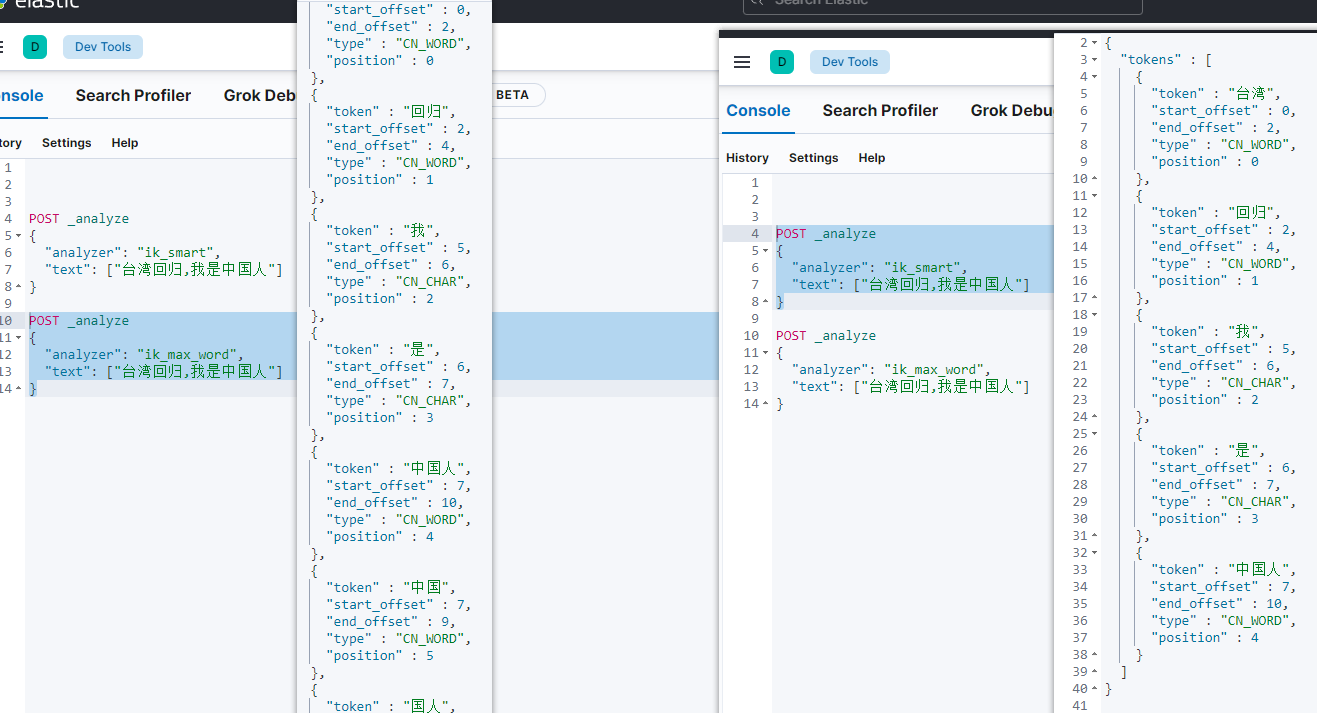
Task: Collapse the line 5 fold arrow in the left editor
Action: (x=19, y=236)
